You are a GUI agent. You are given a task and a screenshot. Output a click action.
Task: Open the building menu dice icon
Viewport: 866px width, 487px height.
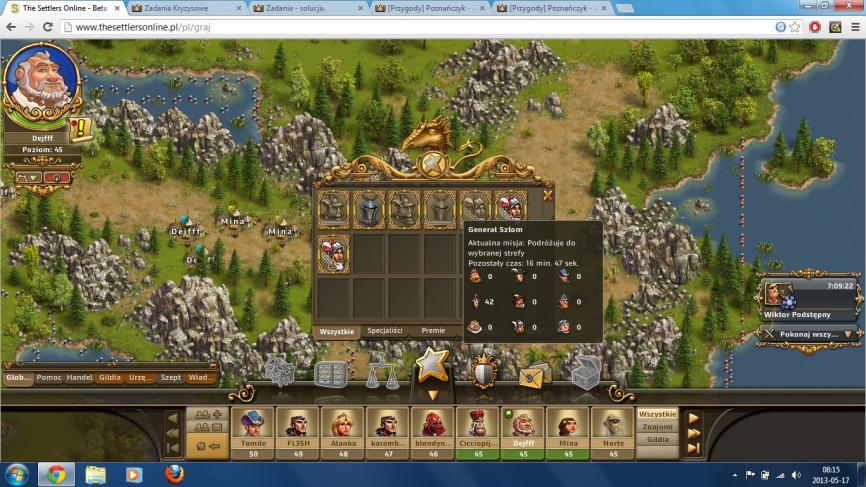click(279, 373)
